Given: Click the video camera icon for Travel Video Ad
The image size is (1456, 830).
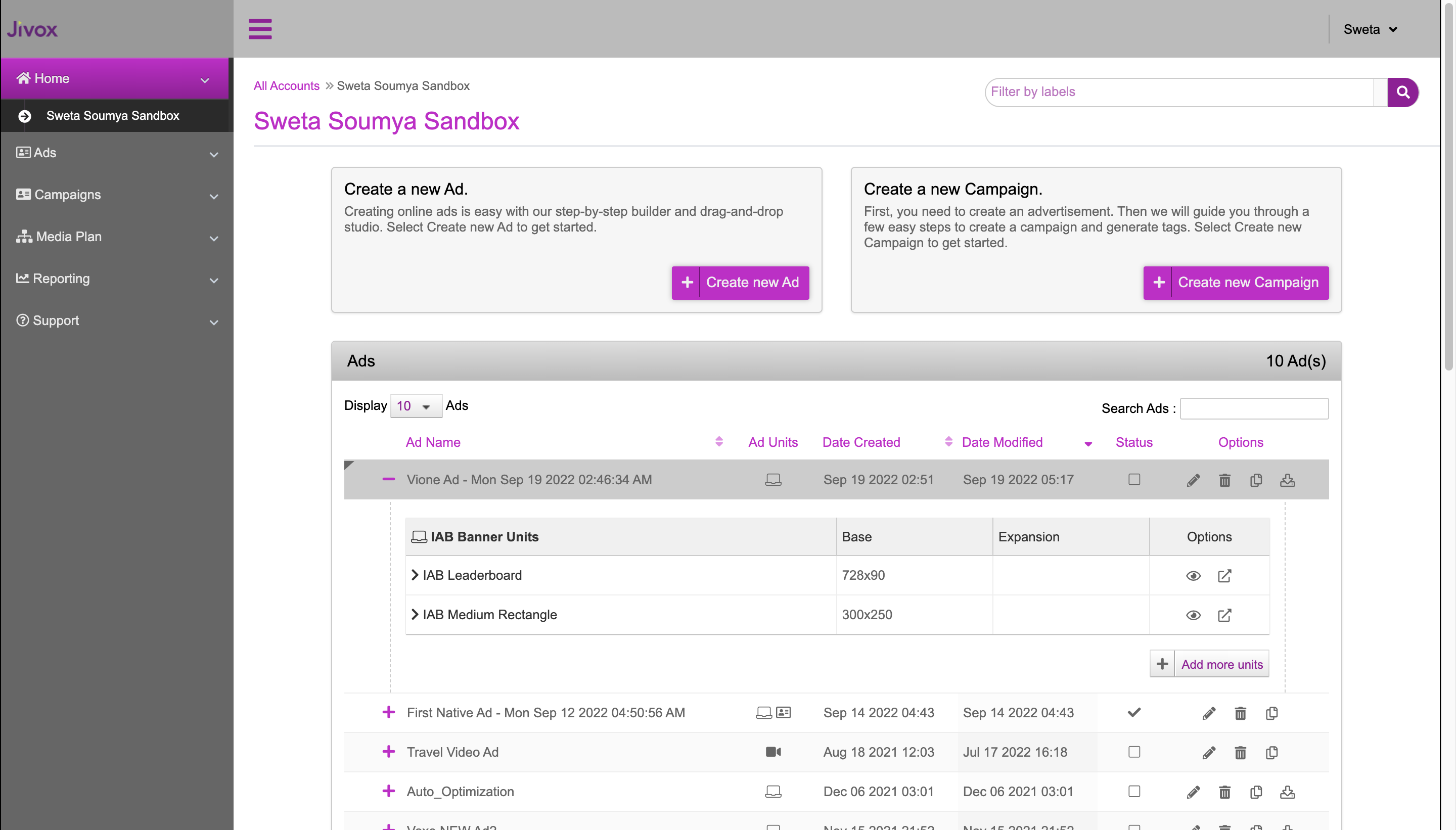Looking at the screenshot, I should click(x=773, y=752).
